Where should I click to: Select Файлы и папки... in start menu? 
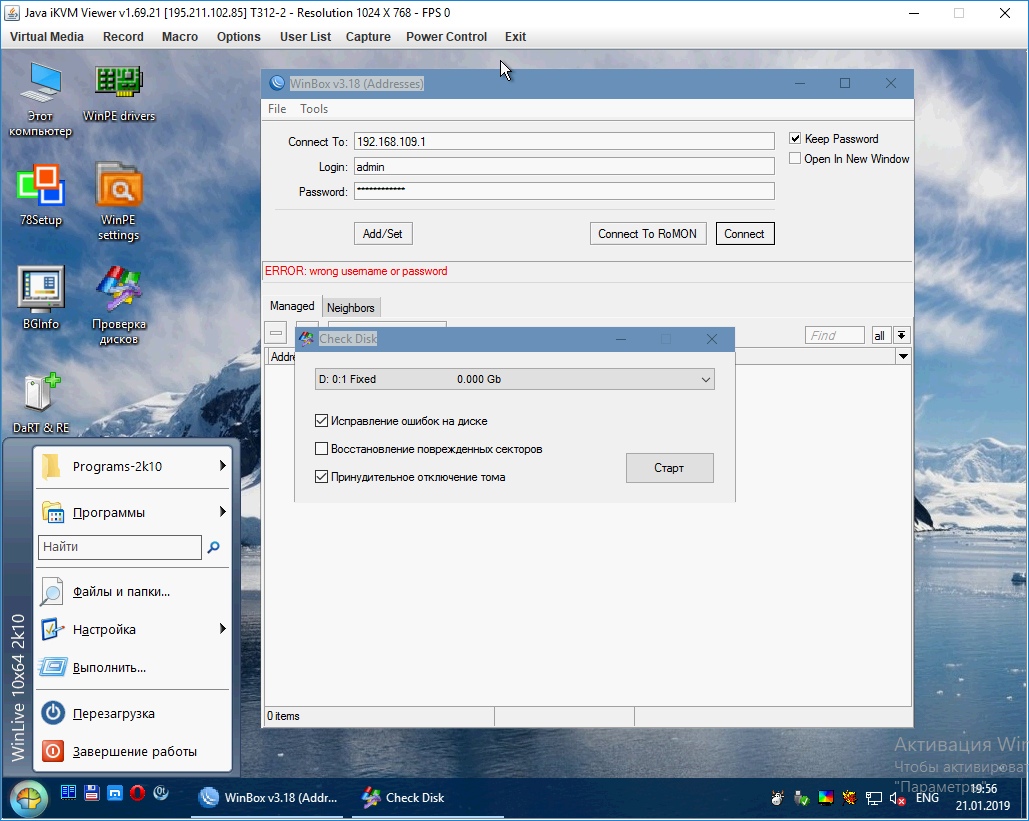click(134, 591)
